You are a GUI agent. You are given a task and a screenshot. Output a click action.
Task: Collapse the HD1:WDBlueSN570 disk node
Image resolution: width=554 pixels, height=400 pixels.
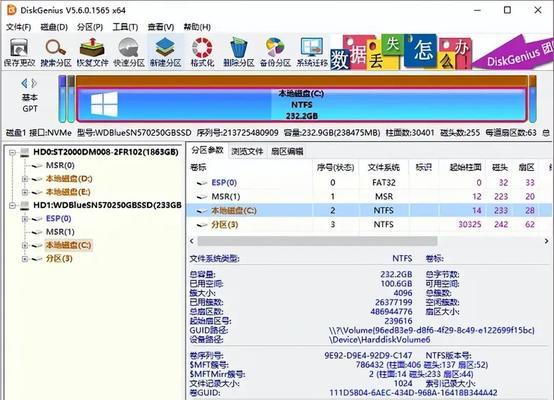pyautogui.click(x=13, y=205)
